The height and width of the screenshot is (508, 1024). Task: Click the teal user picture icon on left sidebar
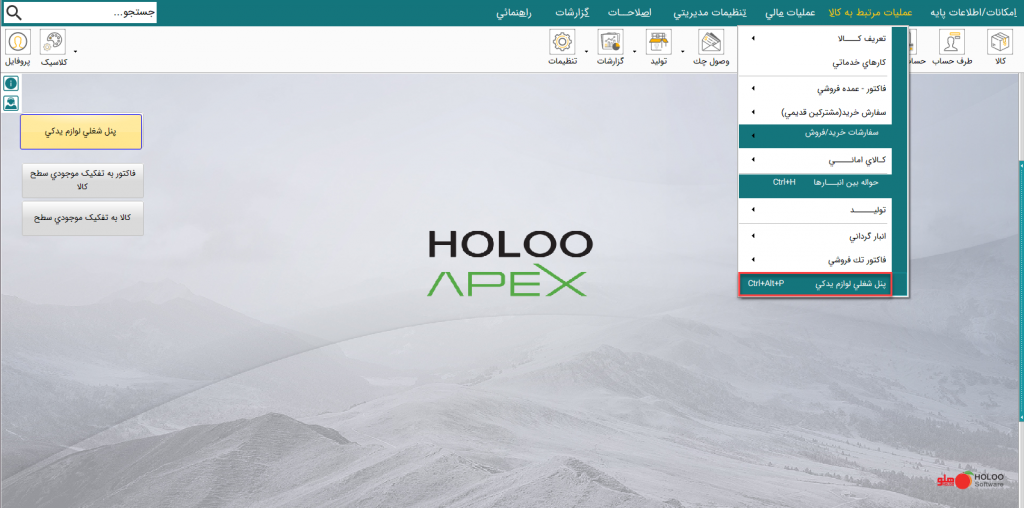(10, 103)
